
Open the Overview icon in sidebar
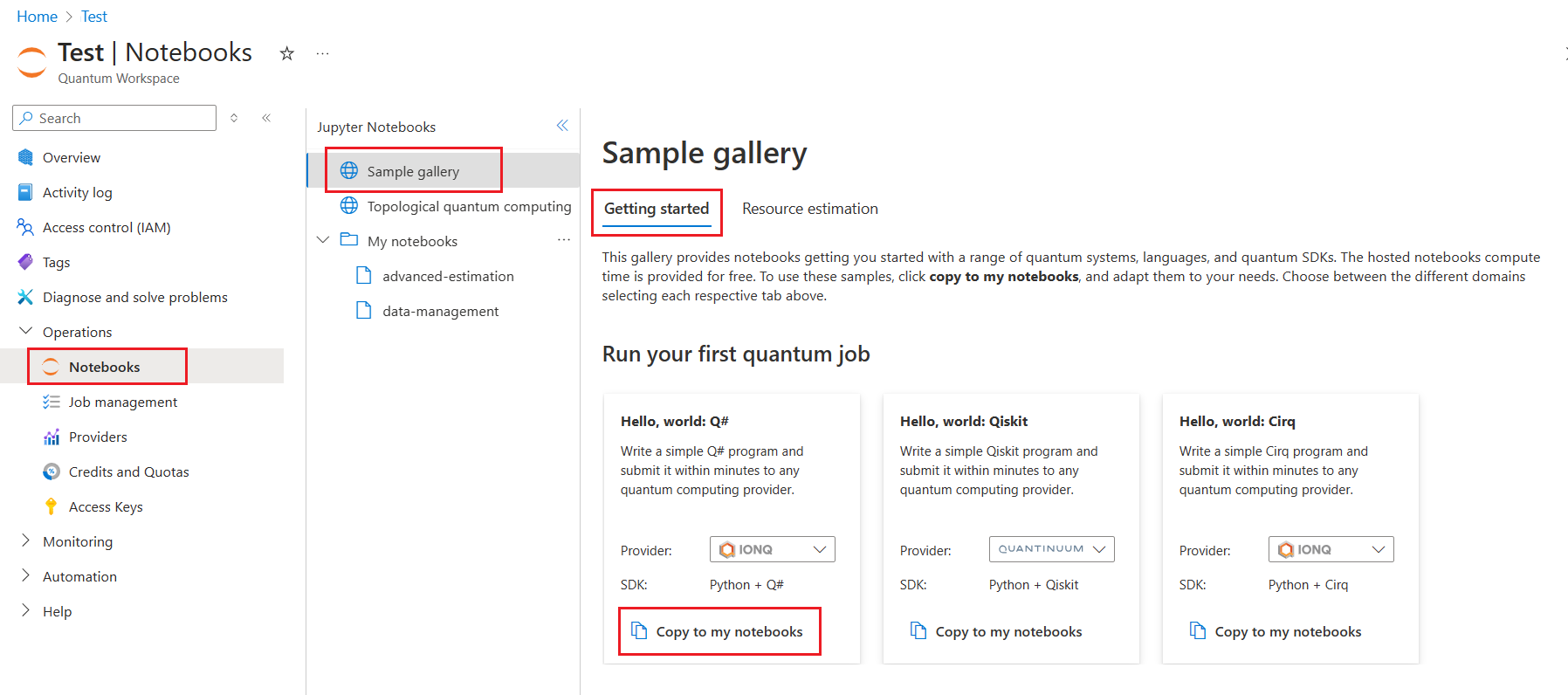point(25,157)
